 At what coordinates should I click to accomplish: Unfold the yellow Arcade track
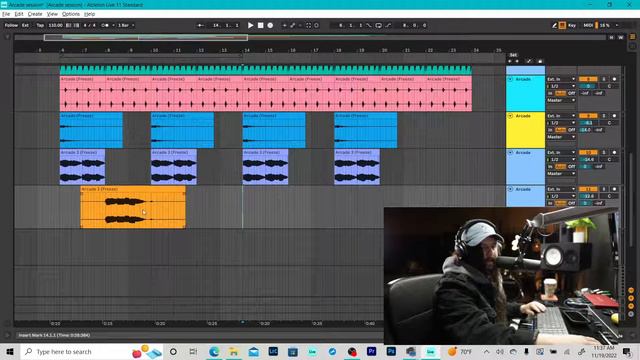click(510, 116)
